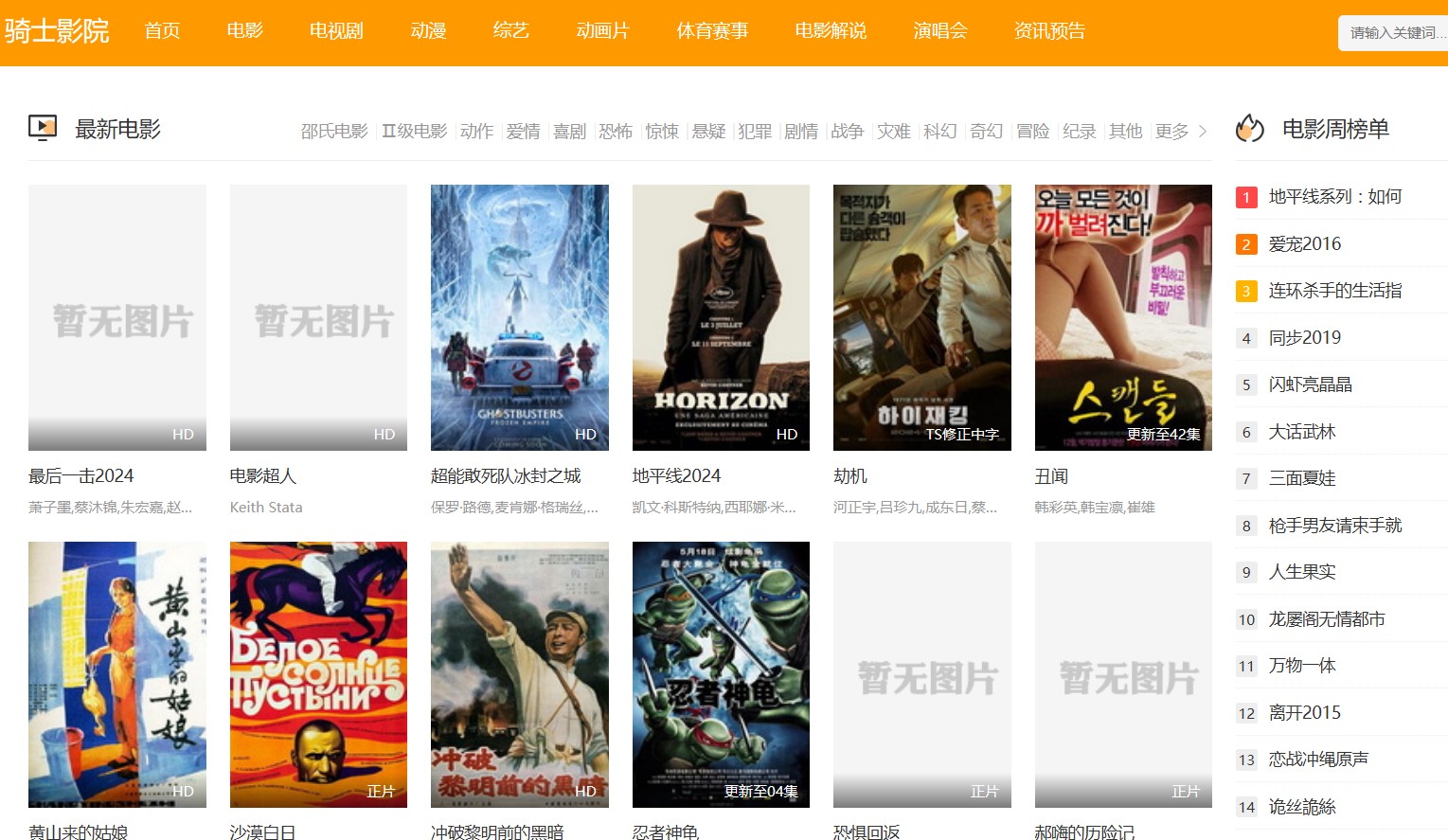
Task: Open the 恐惧回返 placeholder poster
Action: pyautogui.click(x=922, y=674)
